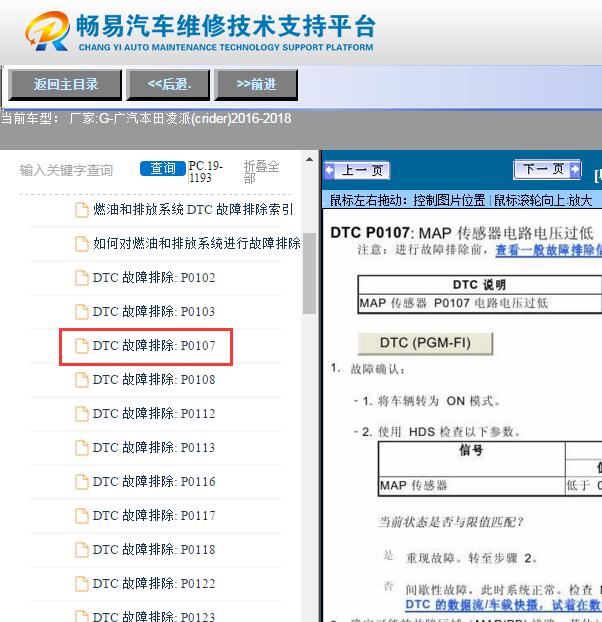
Task: Click the left panel scrollbar thumb
Action: coord(309,273)
